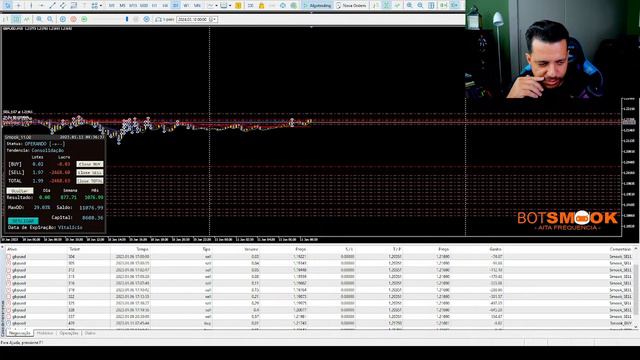Screen dimensions: 640x360
Task: Switch chart to H4 timeframe
Action: click(x=165, y=5)
